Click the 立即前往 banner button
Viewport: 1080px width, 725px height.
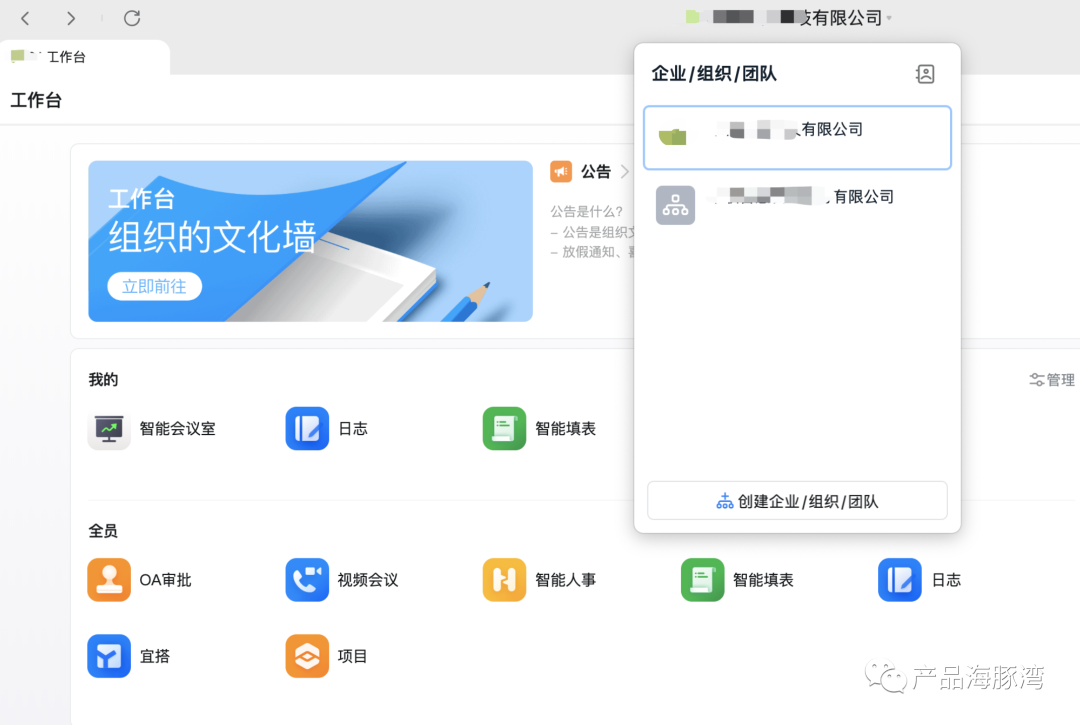(x=154, y=286)
